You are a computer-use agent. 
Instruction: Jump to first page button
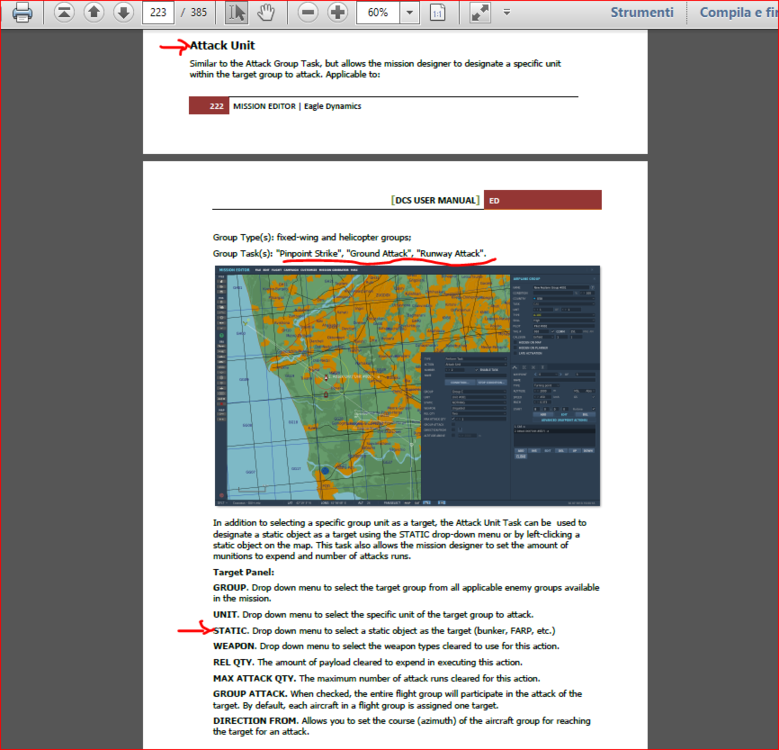tap(64, 12)
